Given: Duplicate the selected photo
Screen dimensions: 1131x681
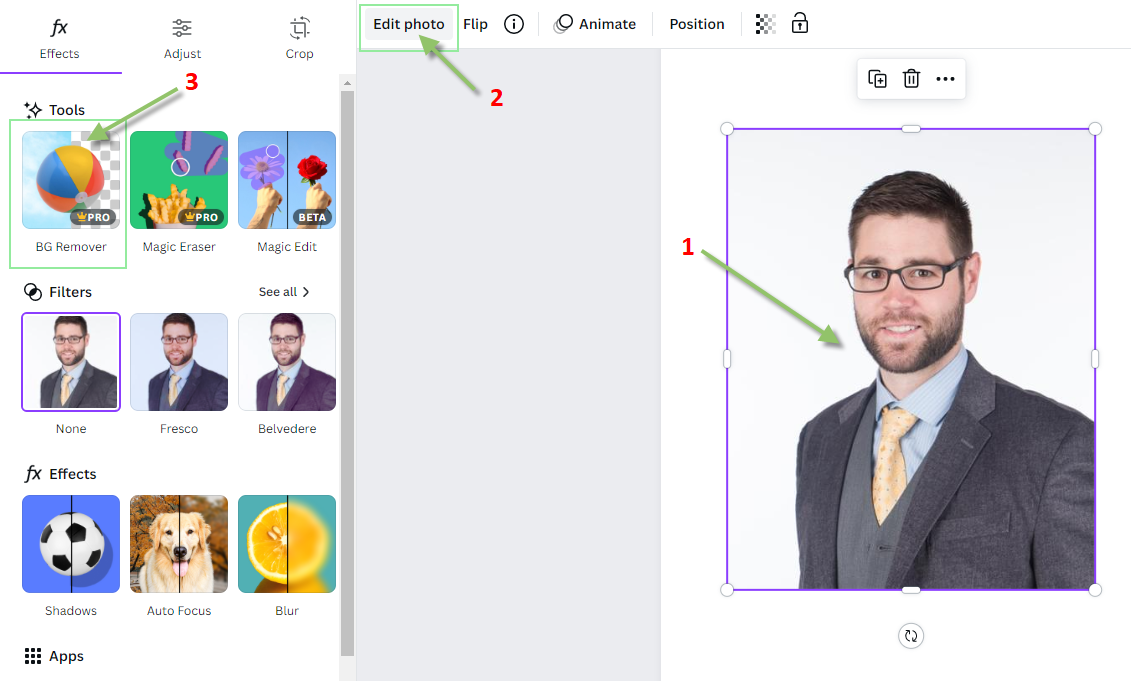Looking at the screenshot, I should [x=877, y=78].
